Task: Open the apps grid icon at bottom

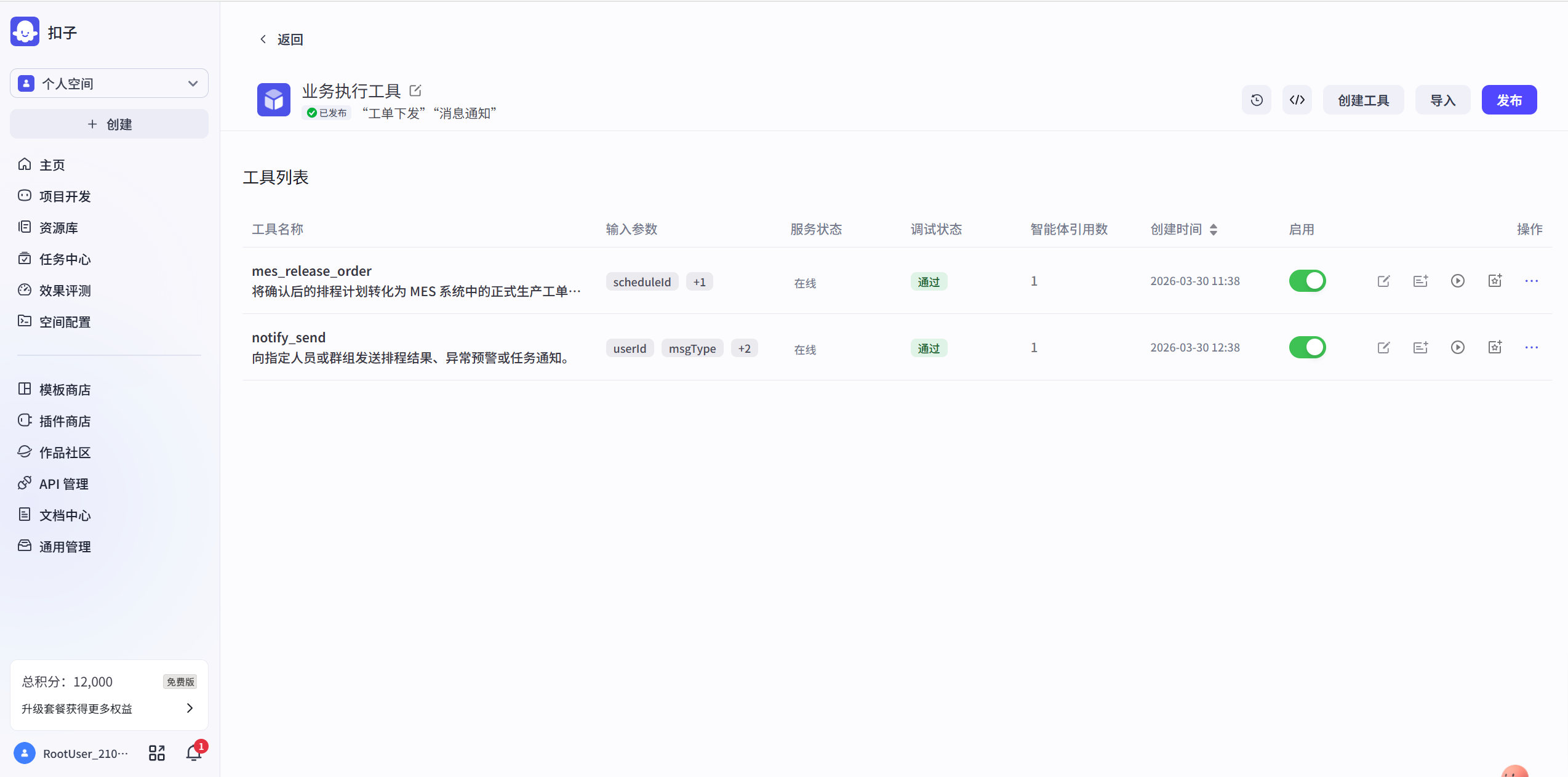Action: click(x=157, y=753)
